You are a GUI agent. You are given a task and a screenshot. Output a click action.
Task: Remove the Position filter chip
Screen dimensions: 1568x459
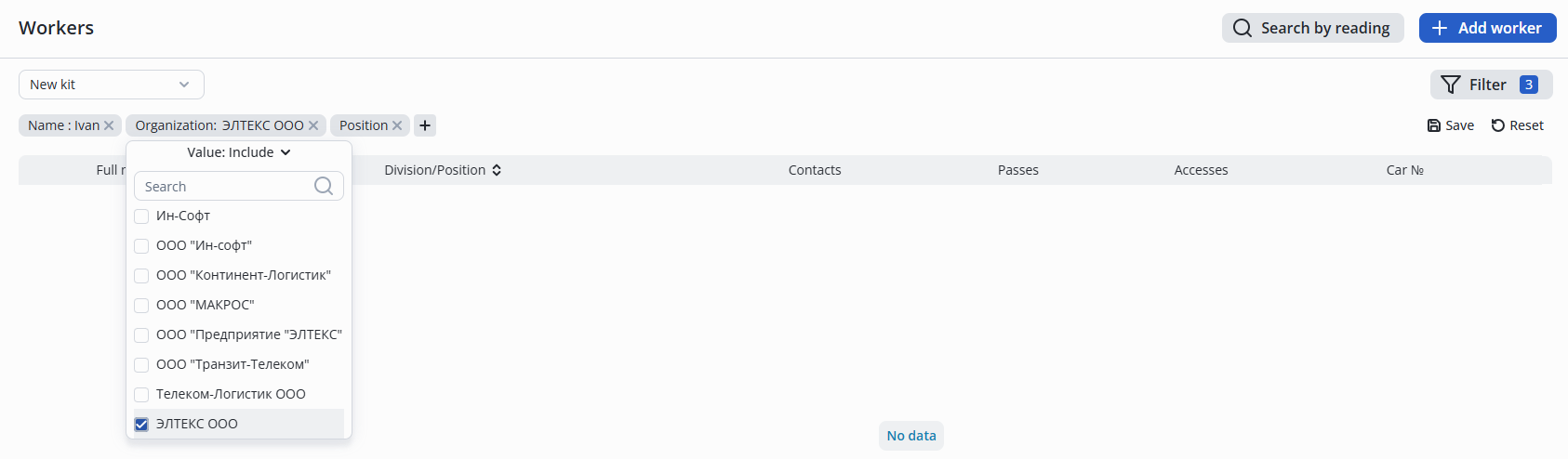(x=397, y=125)
